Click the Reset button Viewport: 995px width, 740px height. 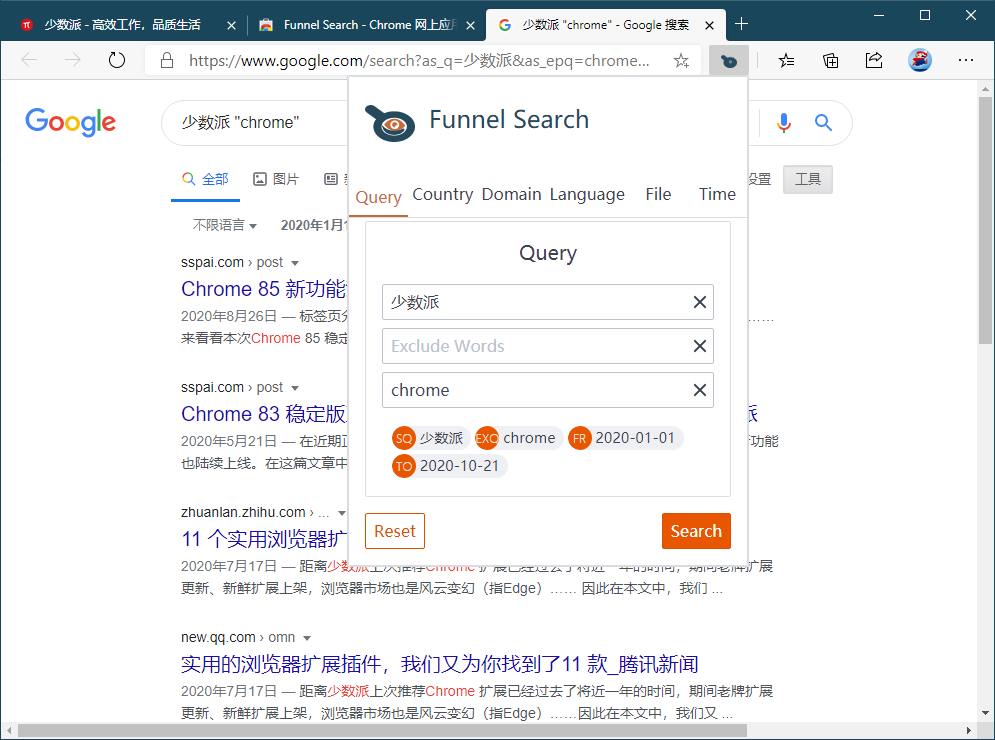coord(395,531)
